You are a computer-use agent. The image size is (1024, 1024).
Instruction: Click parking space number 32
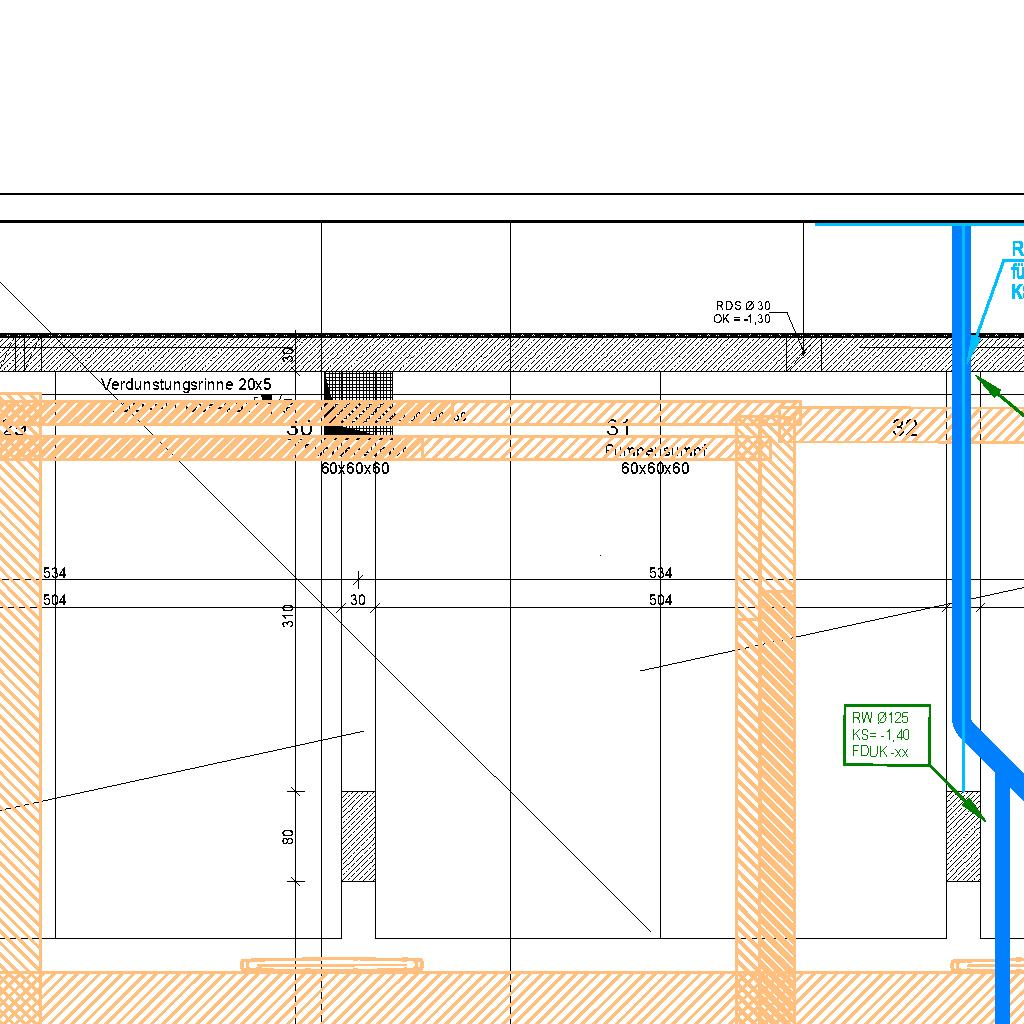pos(905,428)
